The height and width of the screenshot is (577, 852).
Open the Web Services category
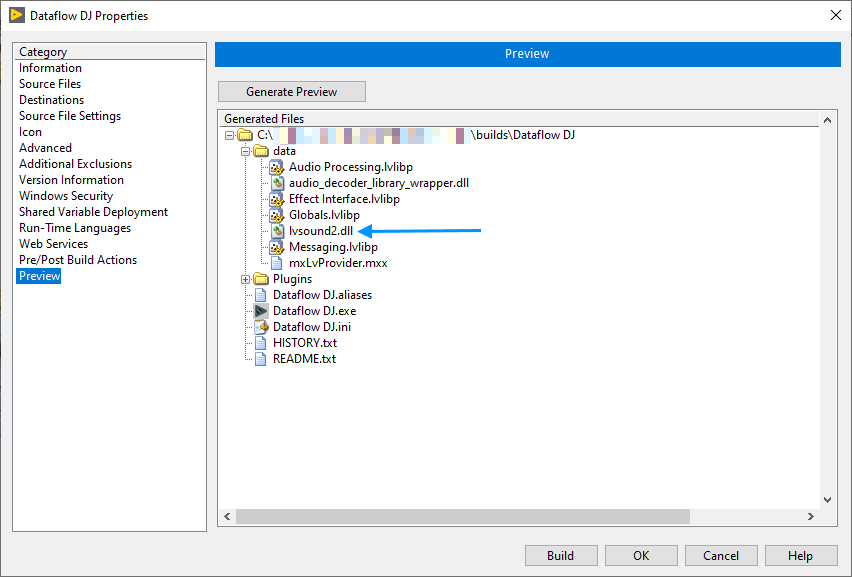(x=53, y=244)
